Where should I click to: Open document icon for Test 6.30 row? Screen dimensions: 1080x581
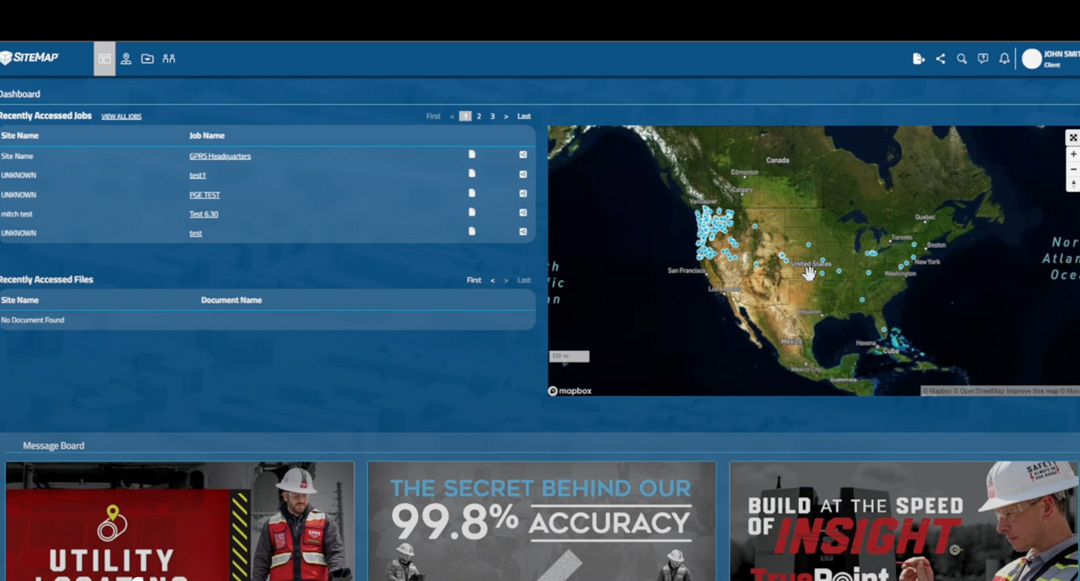coord(472,213)
